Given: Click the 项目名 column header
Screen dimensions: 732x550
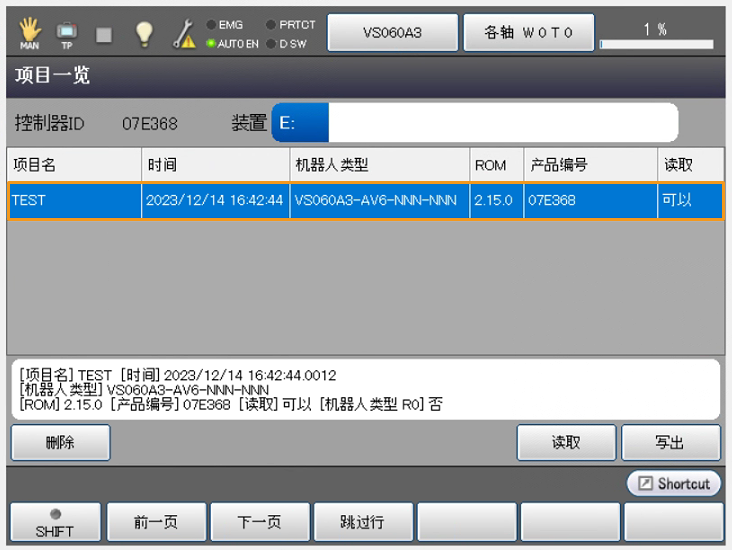Looking at the screenshot, I should (74, 165).
